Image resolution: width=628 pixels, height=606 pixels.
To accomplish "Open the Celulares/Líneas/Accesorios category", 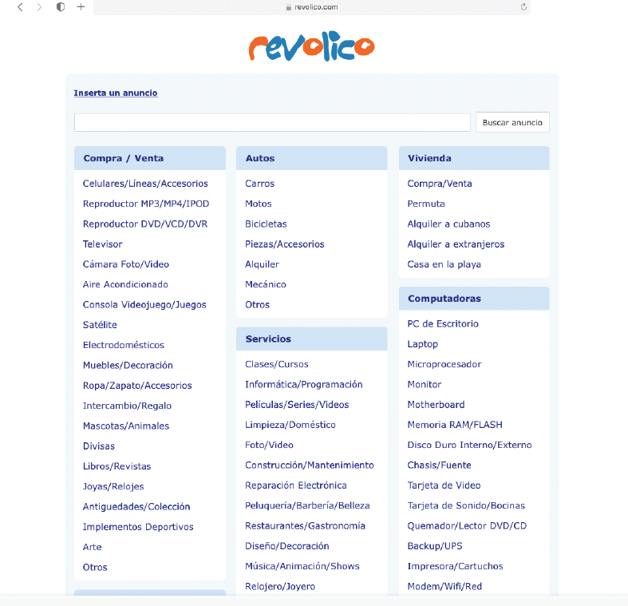I will point(145,184).
